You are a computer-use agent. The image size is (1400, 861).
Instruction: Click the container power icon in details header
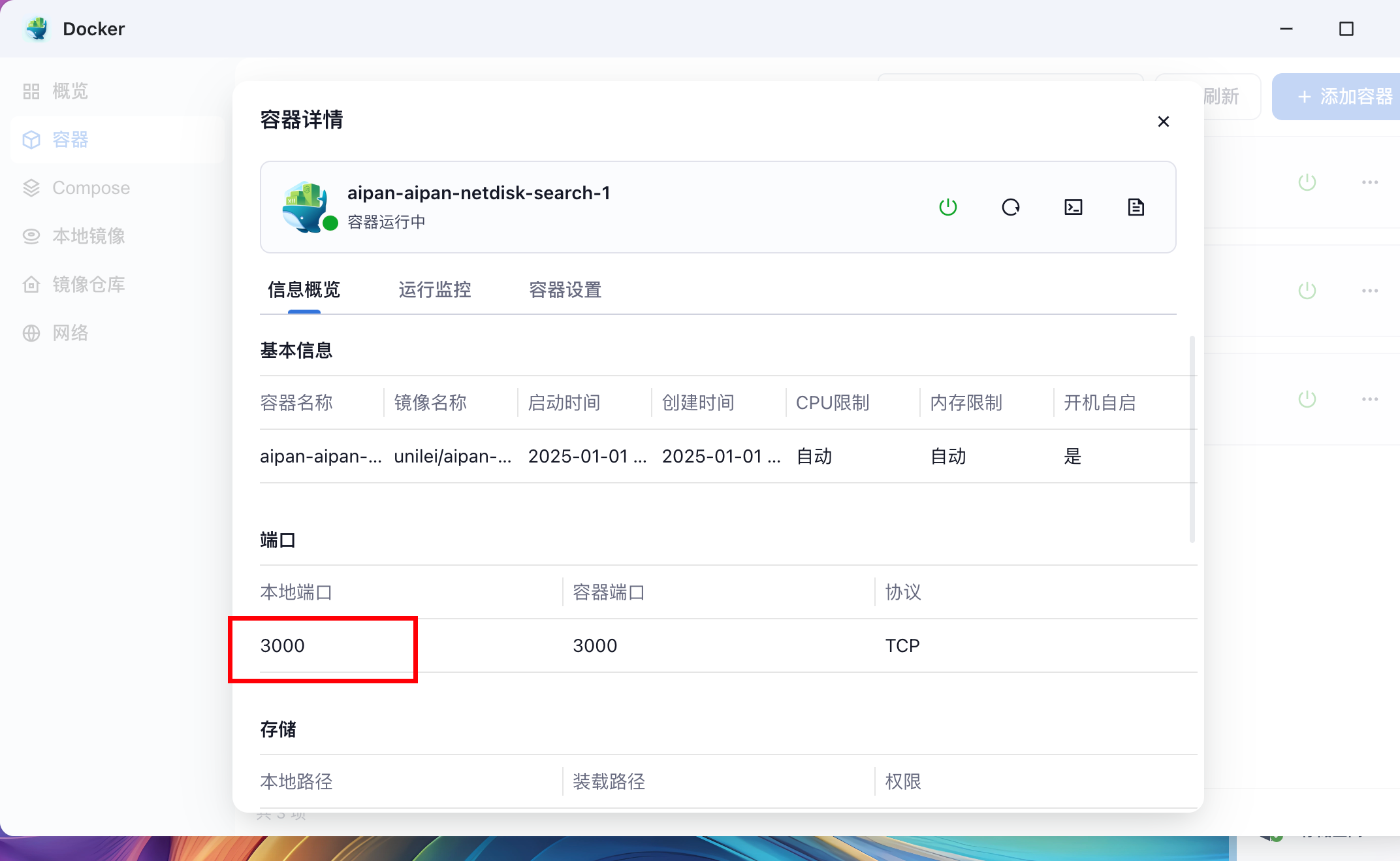click(947, 207)
